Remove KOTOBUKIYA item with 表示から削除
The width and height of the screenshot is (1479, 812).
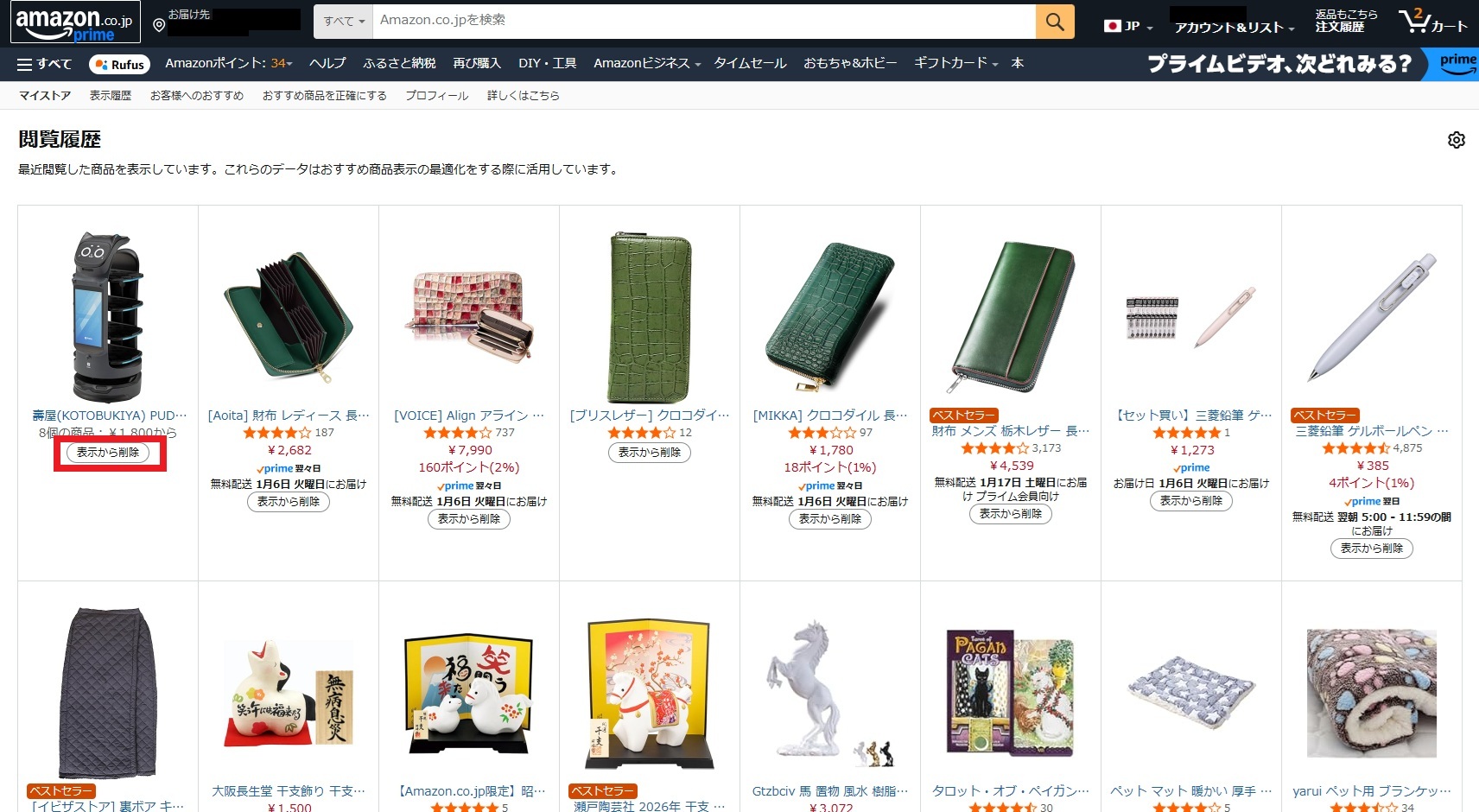[x=108, y=453]
